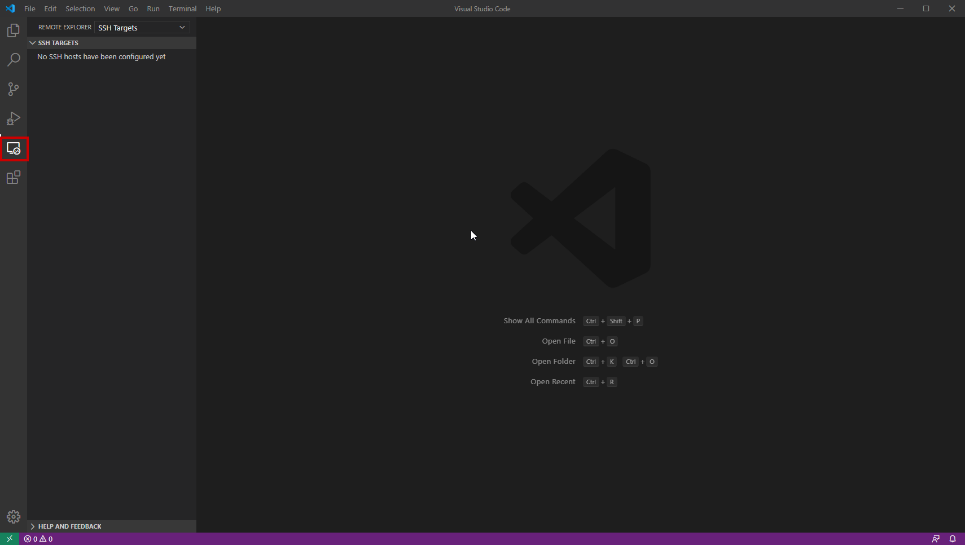This screenshot has width=965, height=545.
Task: Open the Search view icon
Action: [x=13, y=60]
